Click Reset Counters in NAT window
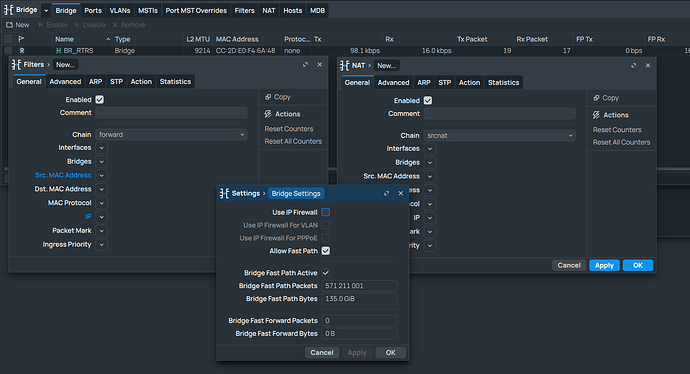The height and width of the screenshot is (374, 690). [617, 130]
